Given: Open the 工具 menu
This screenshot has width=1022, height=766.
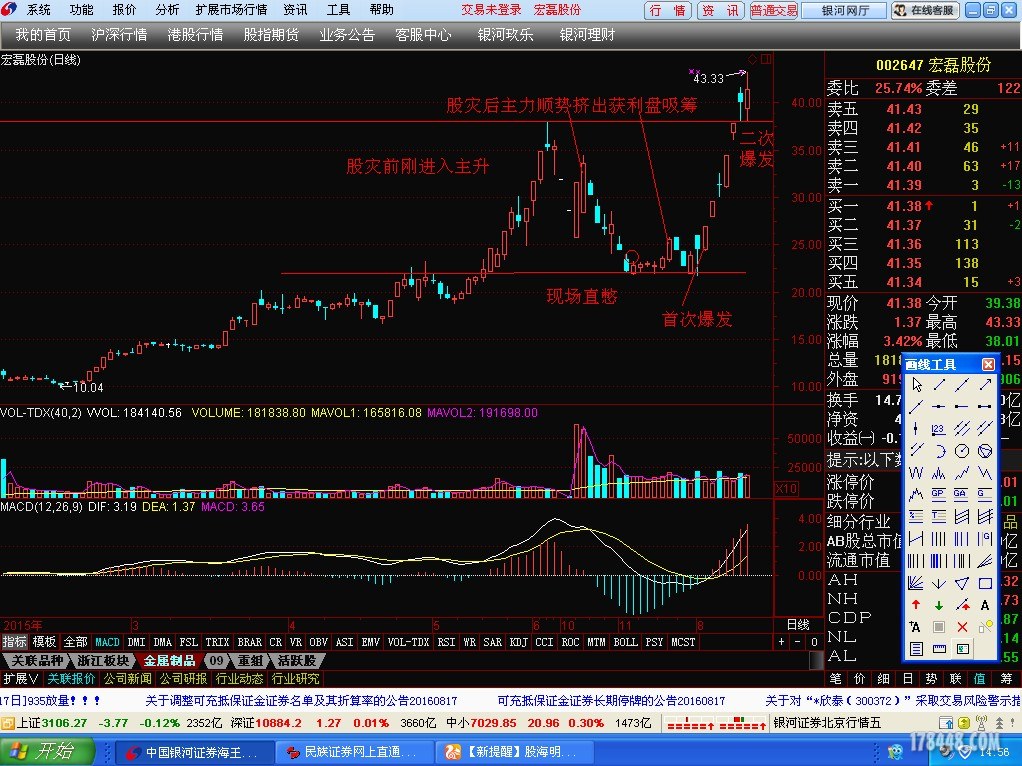Looking at the screenshot, I should pos(338,10).
